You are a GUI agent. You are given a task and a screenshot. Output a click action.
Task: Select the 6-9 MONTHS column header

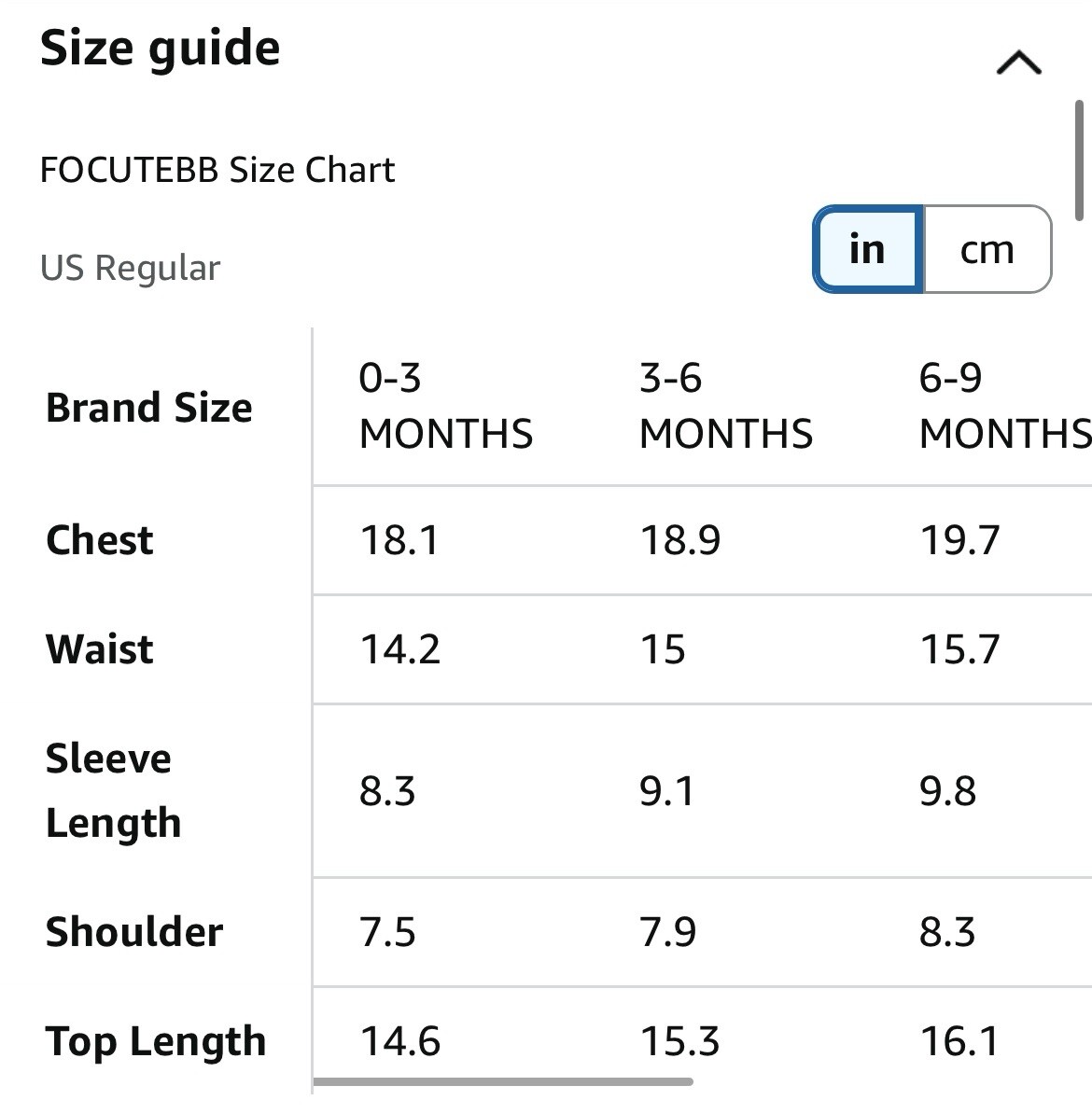(1005, 406)
